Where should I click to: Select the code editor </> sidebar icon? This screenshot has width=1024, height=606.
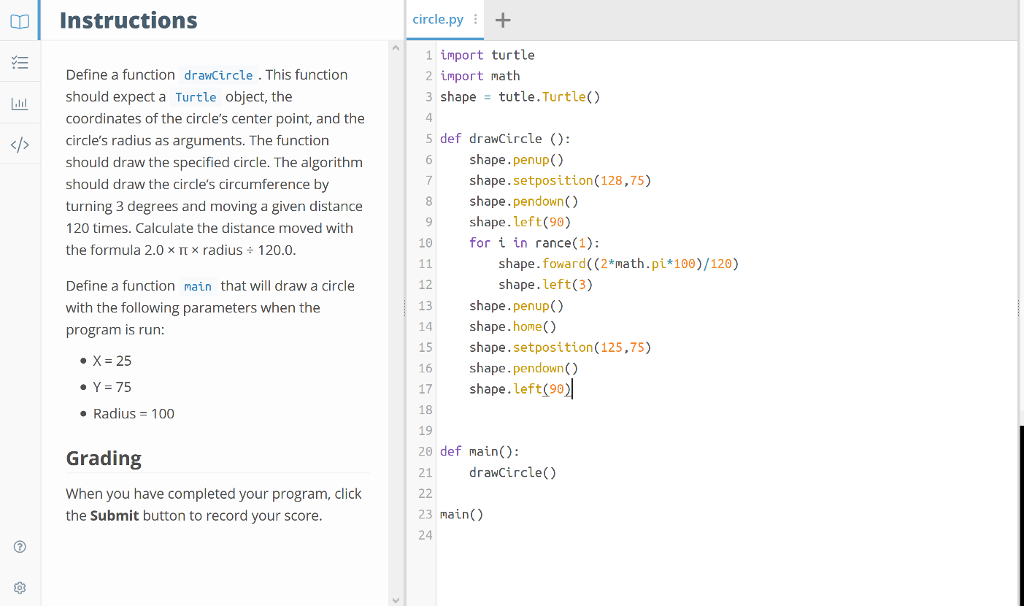(19, 144)
